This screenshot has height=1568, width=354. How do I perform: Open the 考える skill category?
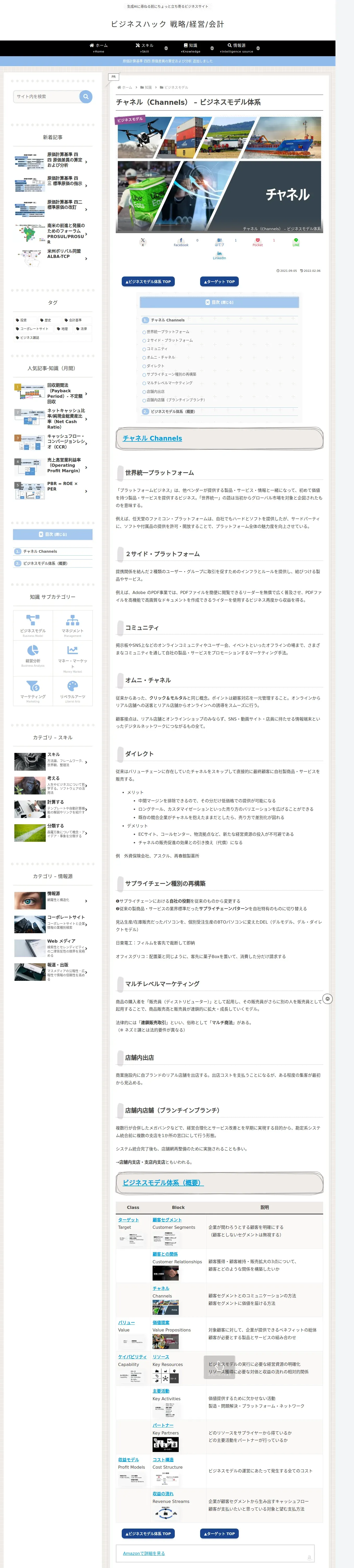53,785
